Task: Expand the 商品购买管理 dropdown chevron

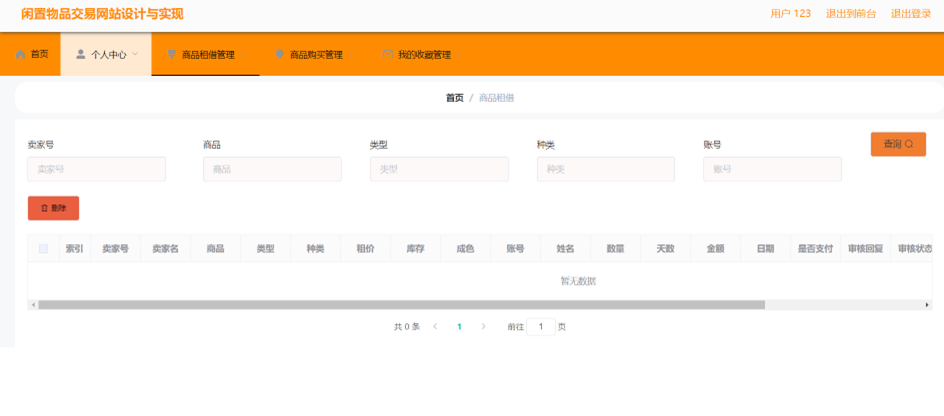Action: 352,55
